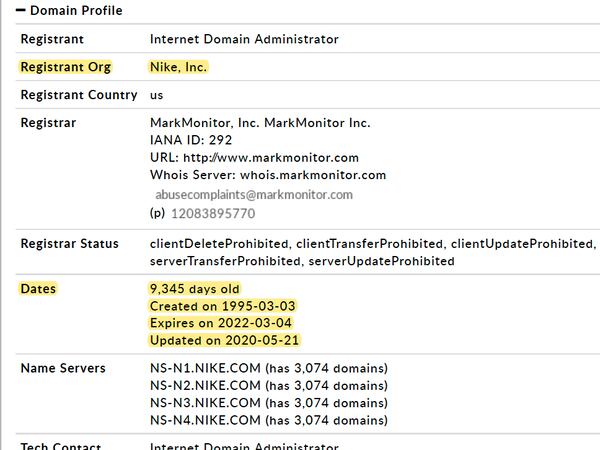Viewport: 600px width, 450px height.
Task: Click Created on 1995-03-03 line
Action: coord(222,306)
